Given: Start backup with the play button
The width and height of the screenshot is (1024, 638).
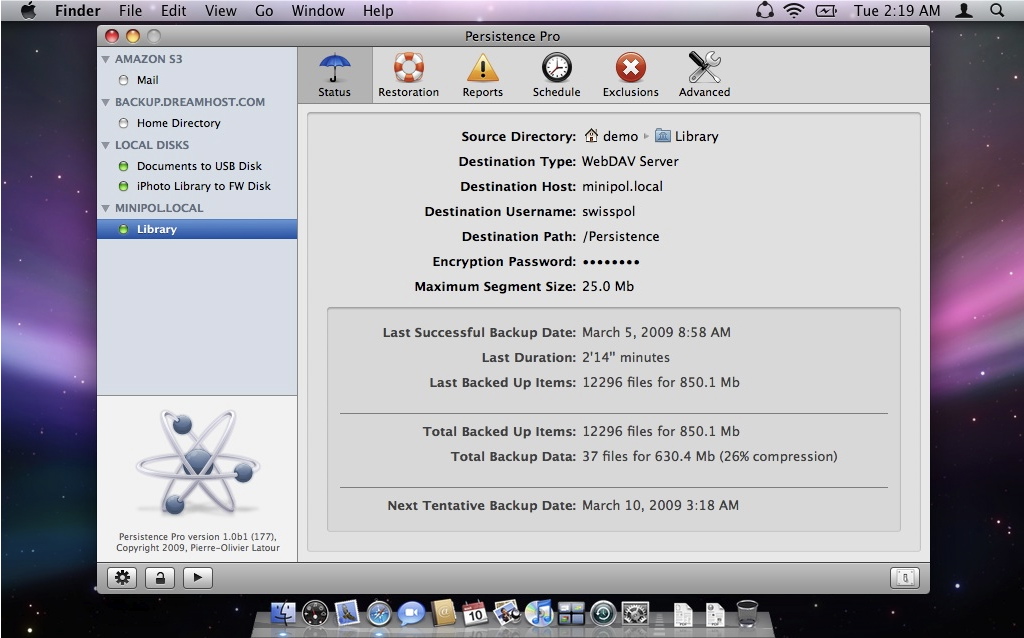Looking at the screenshot, I should tap(198, 577).
